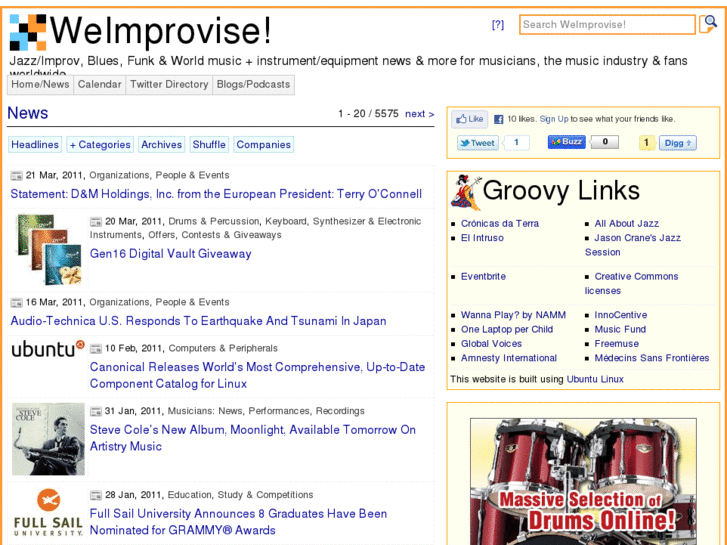The height and width of the screenshot is (545, 727).
Task: Open the All About Jazz link
Action: [x=627, y=224]
